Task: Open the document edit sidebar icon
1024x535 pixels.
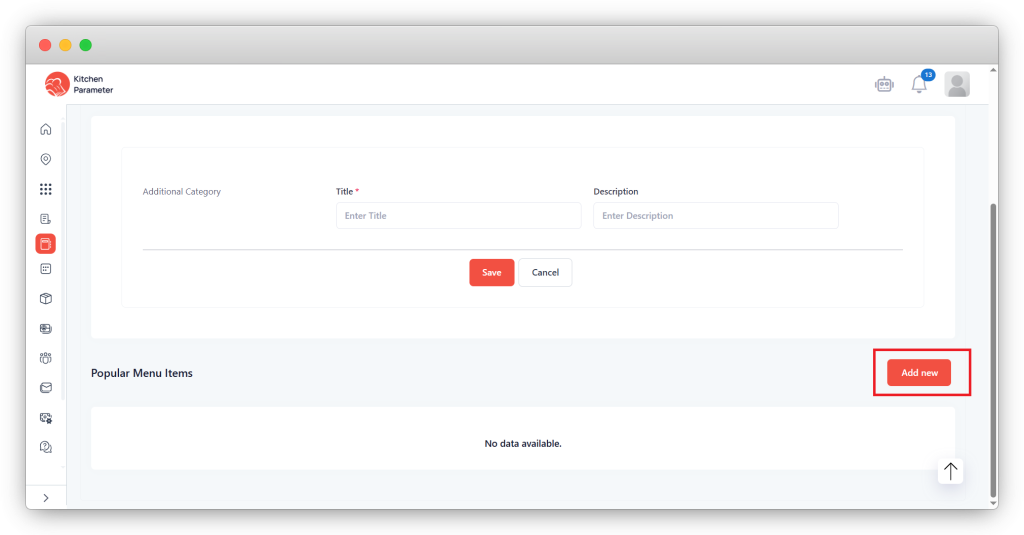Action: tap(45, 219)
